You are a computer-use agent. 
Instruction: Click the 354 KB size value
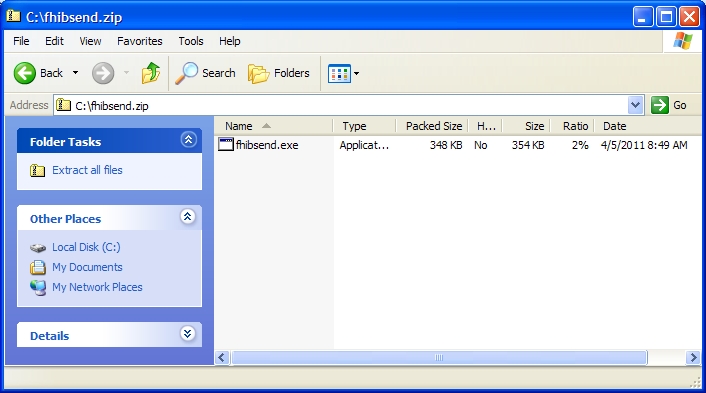[x=528, y=145]
